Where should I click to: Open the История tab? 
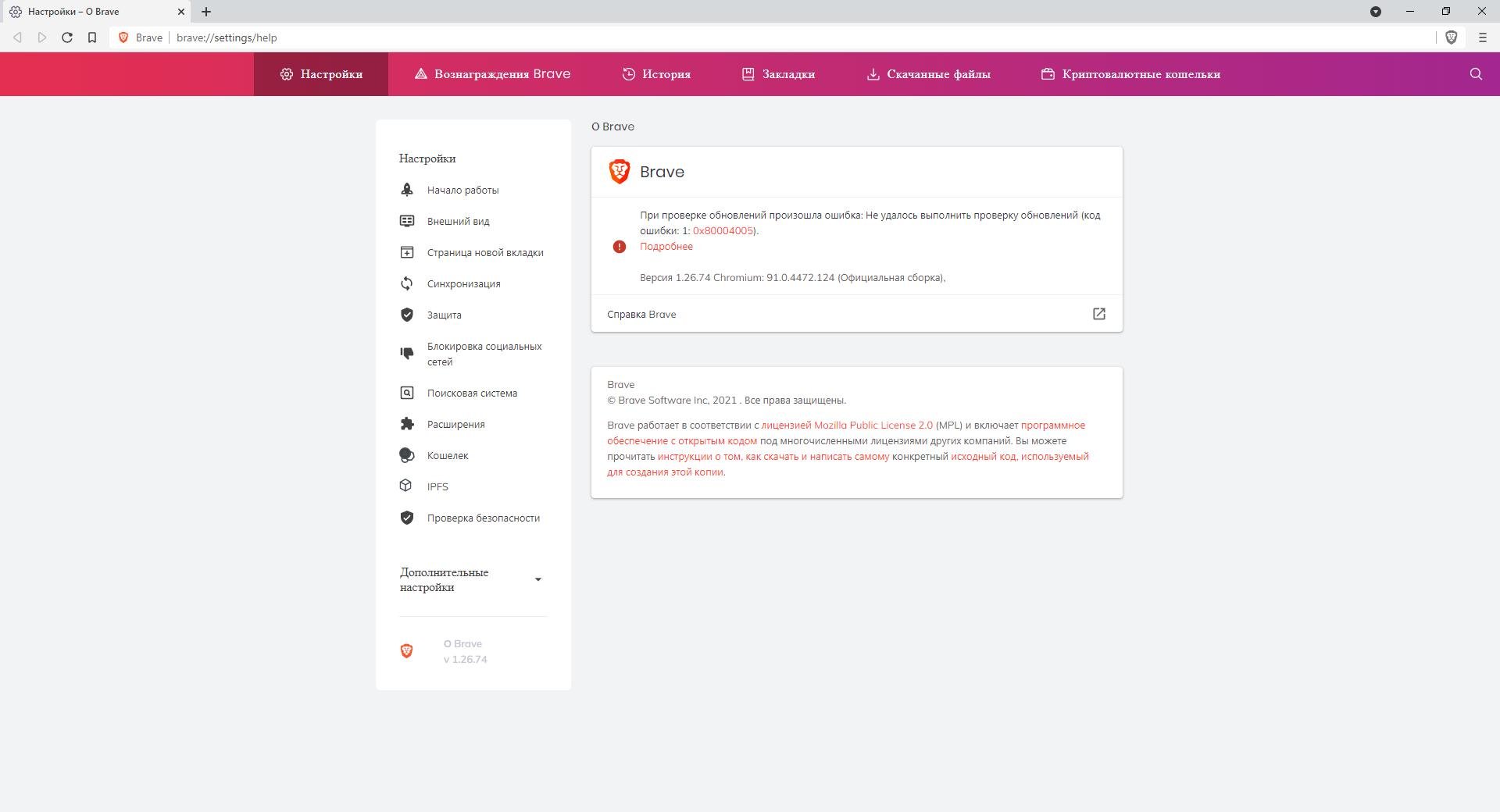[656, 74]
